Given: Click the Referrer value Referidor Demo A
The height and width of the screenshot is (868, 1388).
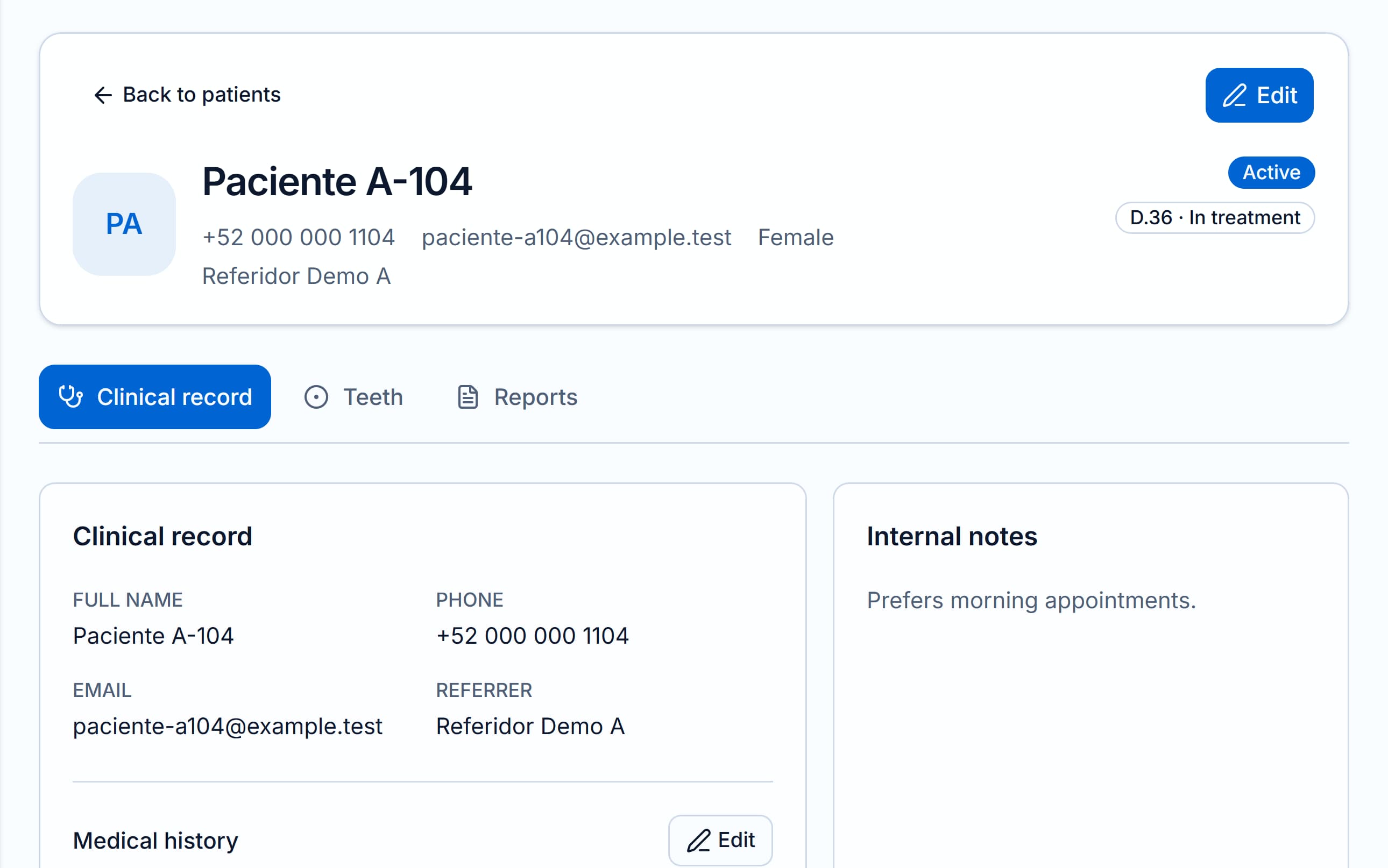Looking at the screenshot, I should (x=530, y=726).
